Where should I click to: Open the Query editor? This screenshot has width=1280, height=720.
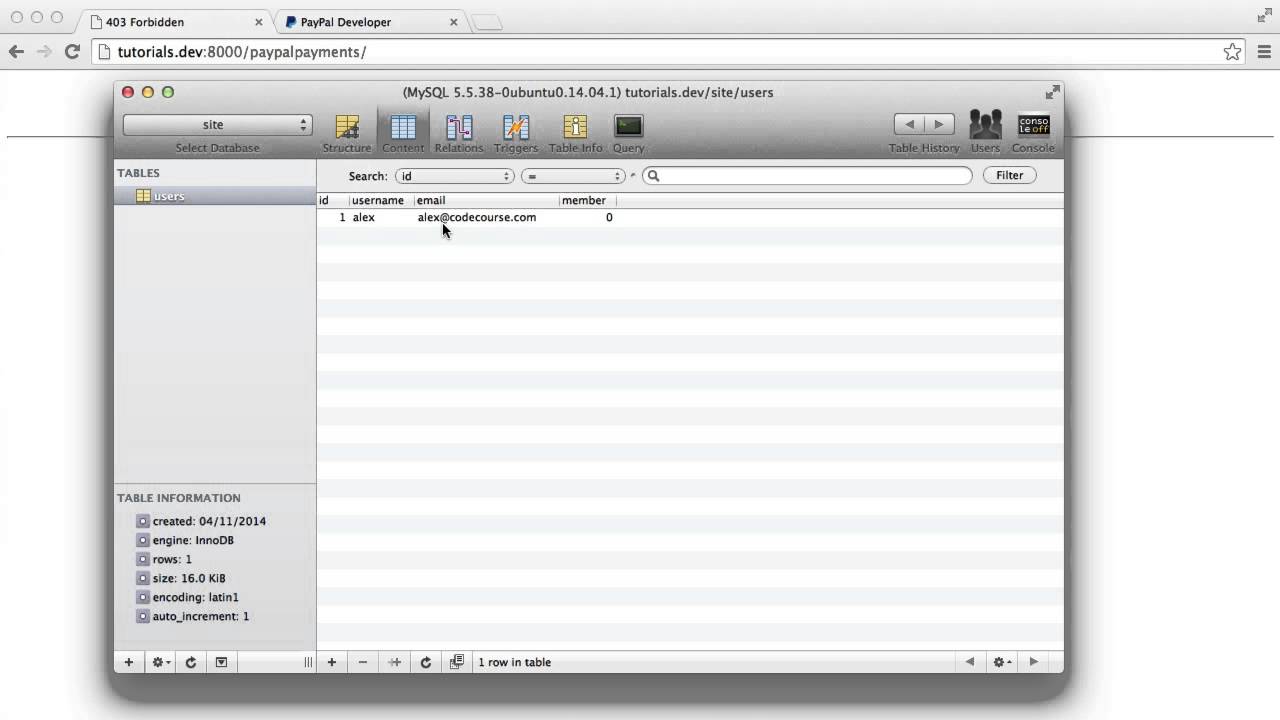[x=628, y=133]
